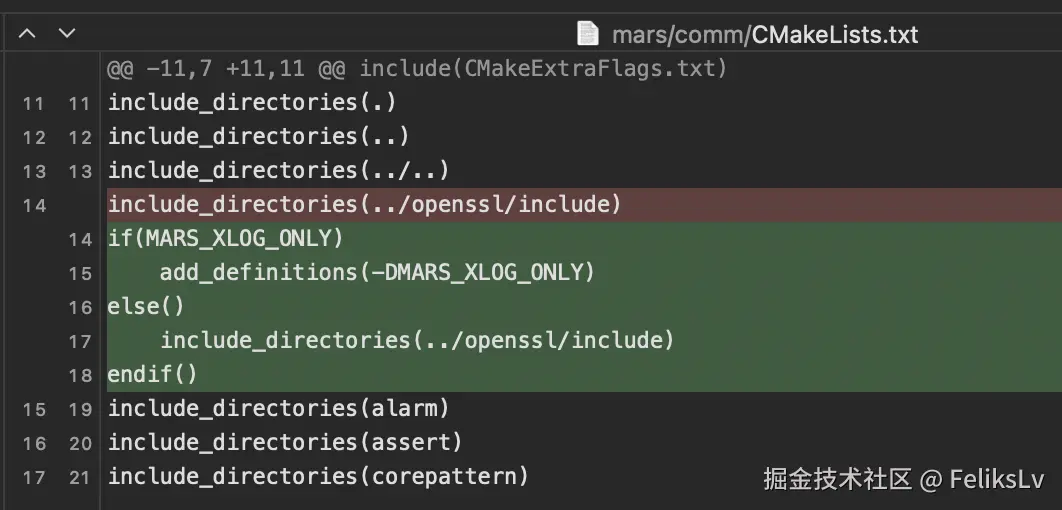
Task: Select the add_definitions(-DMARS_XLOG_ONLY) line
Action: click(377, 272)
